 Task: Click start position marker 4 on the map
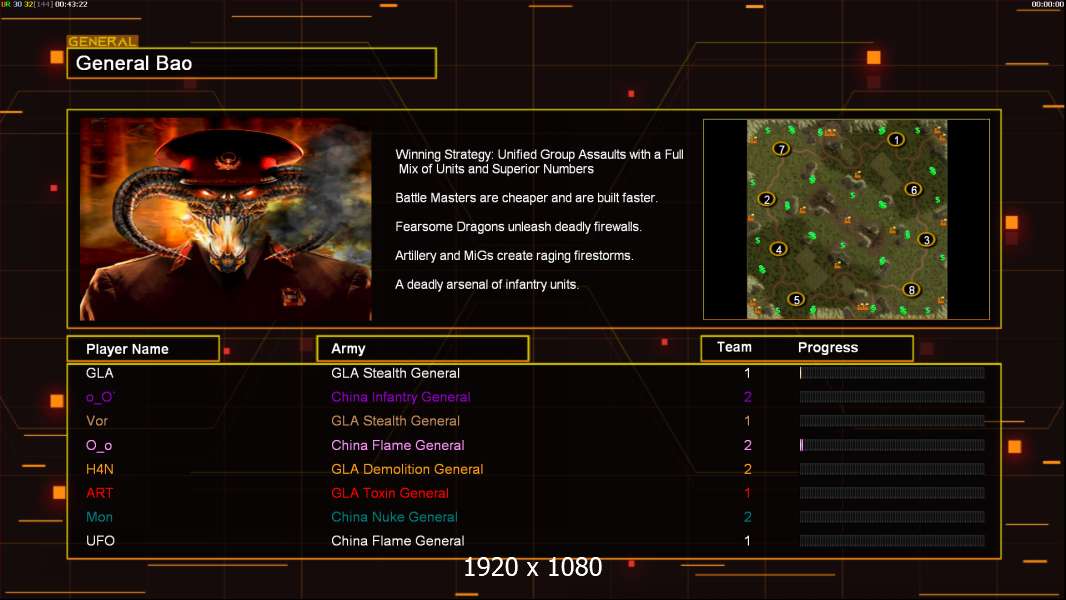[778, 249]
